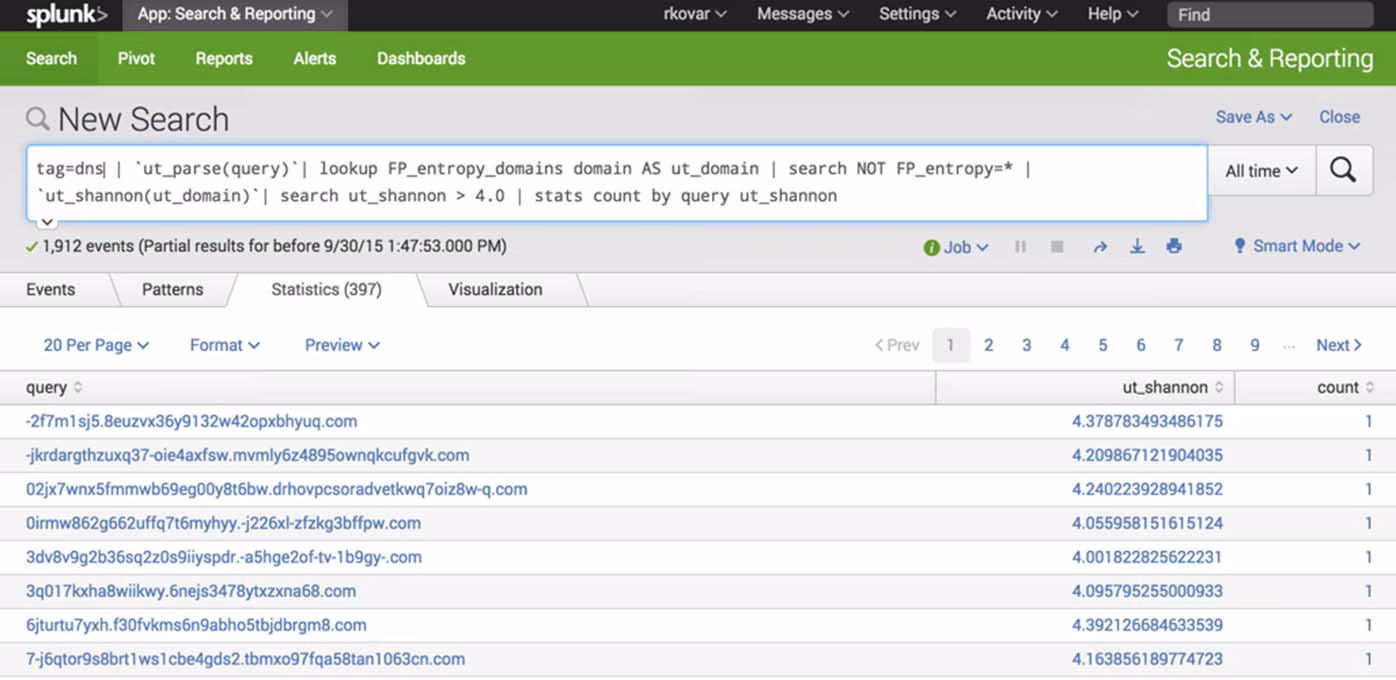Close the New Search view

1339,116
